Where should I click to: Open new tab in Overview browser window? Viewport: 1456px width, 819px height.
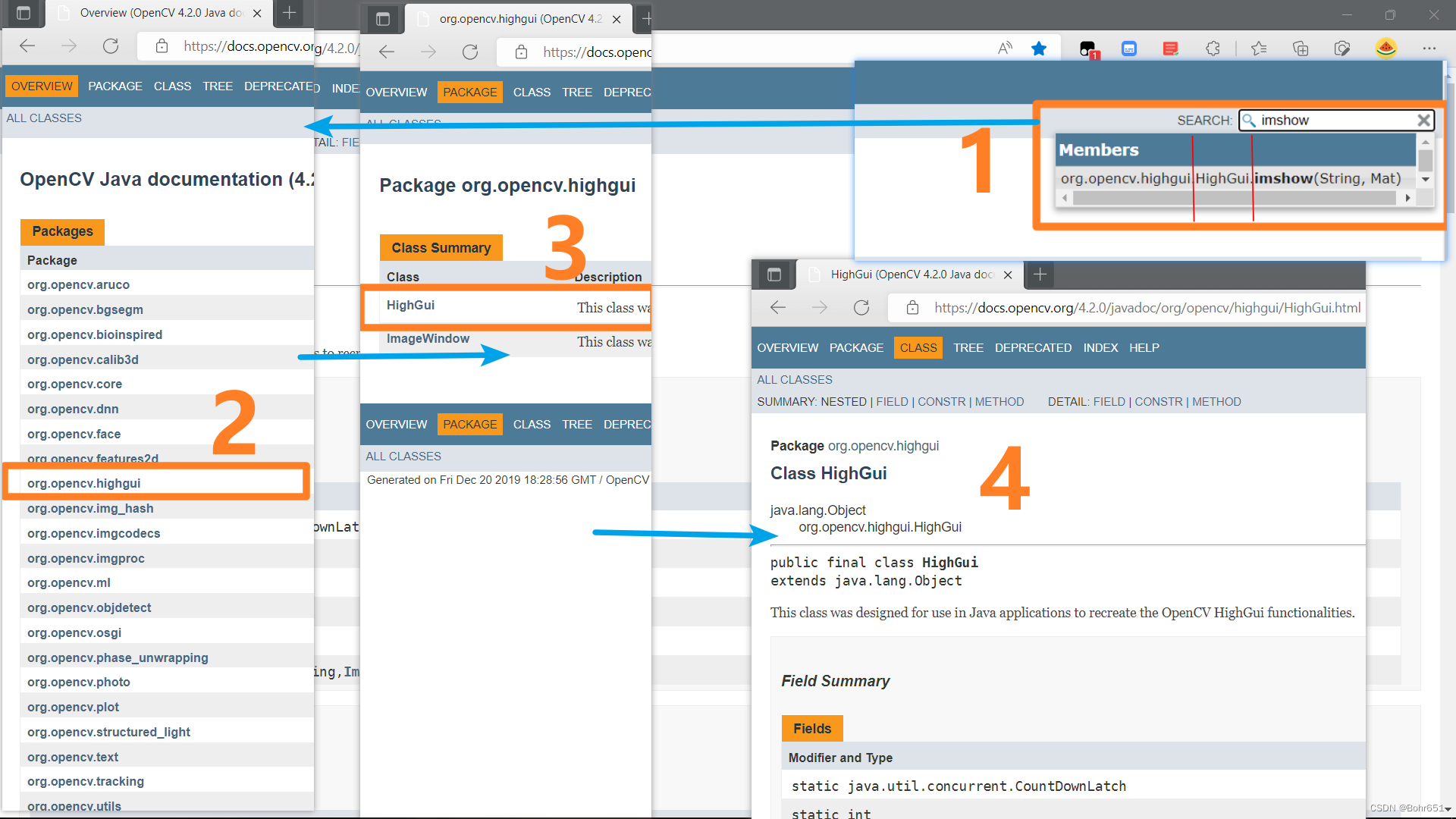289,13
